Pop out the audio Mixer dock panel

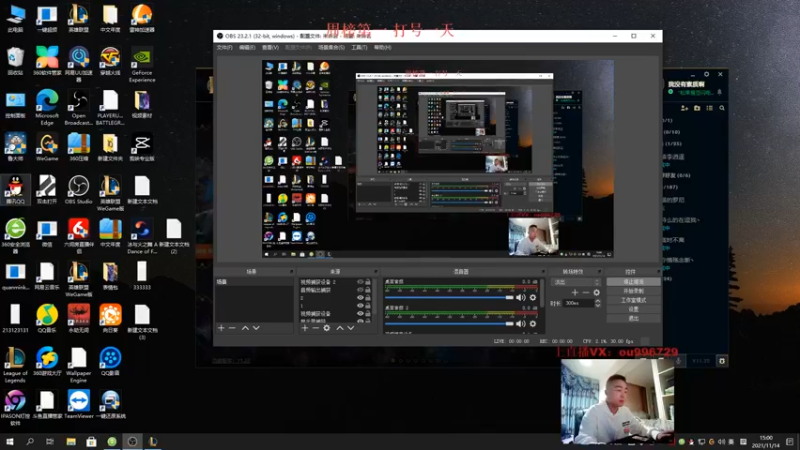click(x=543, y=272)
